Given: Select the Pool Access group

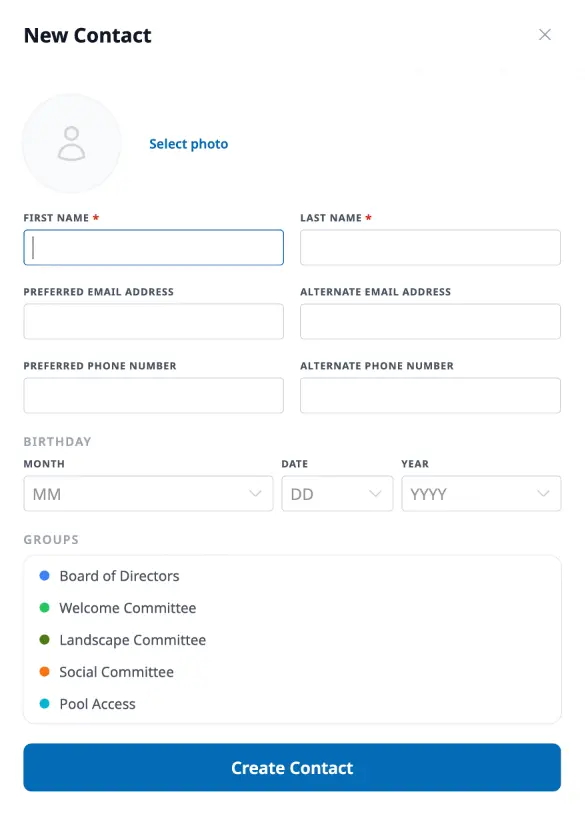Looking at the screenshot, I should (x=95, y=703).
